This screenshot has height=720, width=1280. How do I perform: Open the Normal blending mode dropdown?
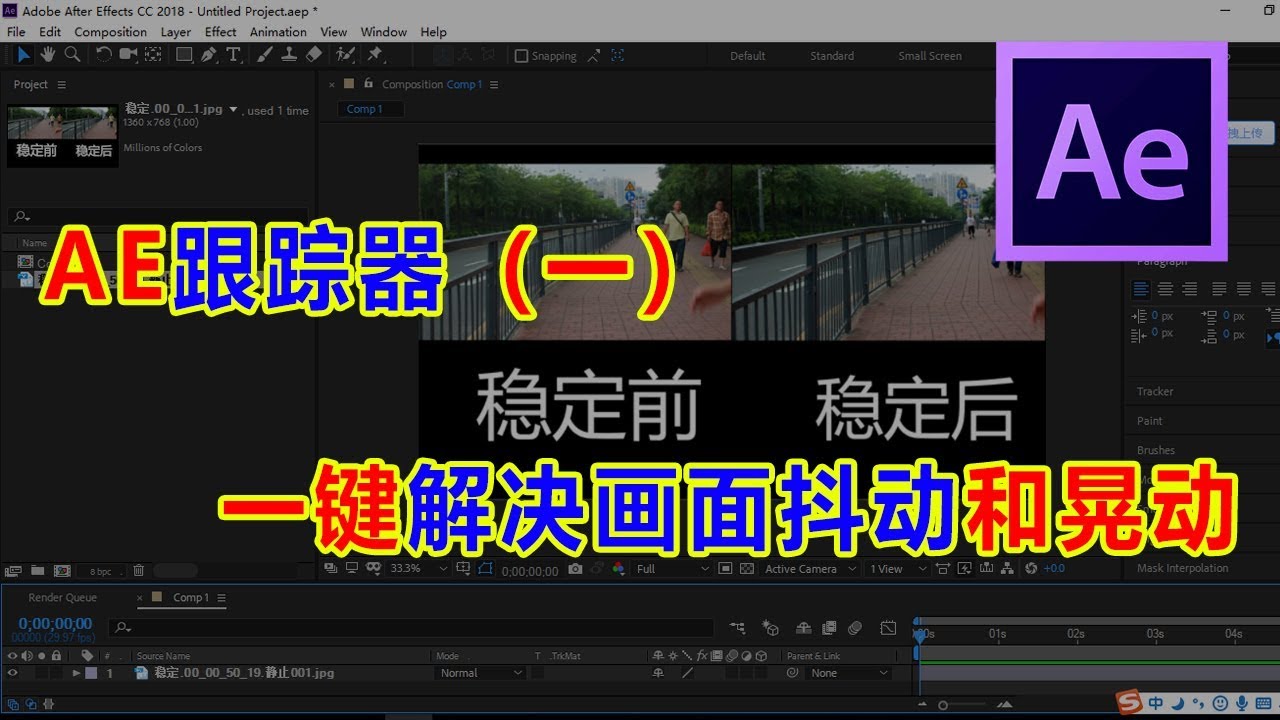480,673
